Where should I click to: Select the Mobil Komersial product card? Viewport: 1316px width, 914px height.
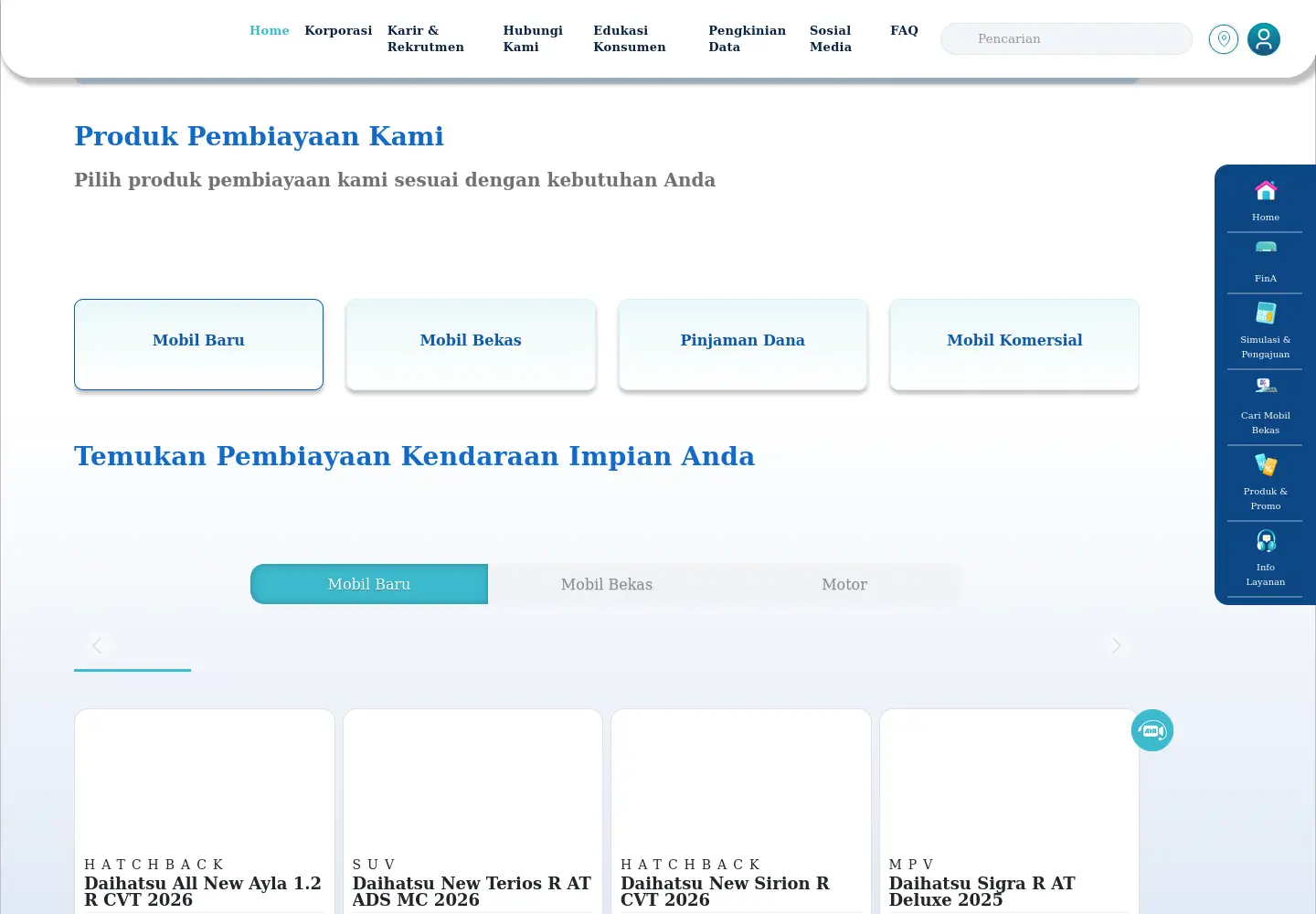coord(1014,345)
